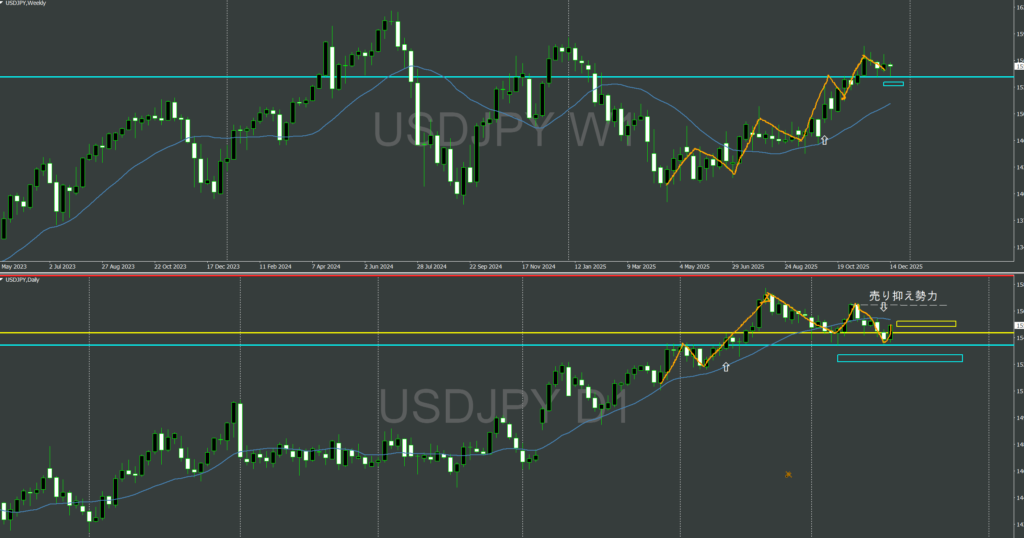Image resolution: width=1024 pixels, height=538 pixels.
Task: Select the 売り抑え勢力 text annotation
Action: (904, 296)
